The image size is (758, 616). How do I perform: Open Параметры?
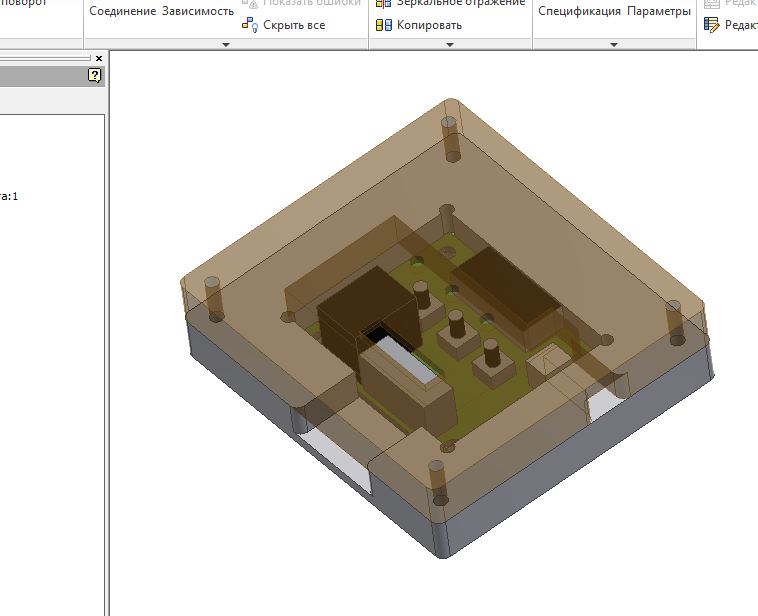[x=659, y=11]
